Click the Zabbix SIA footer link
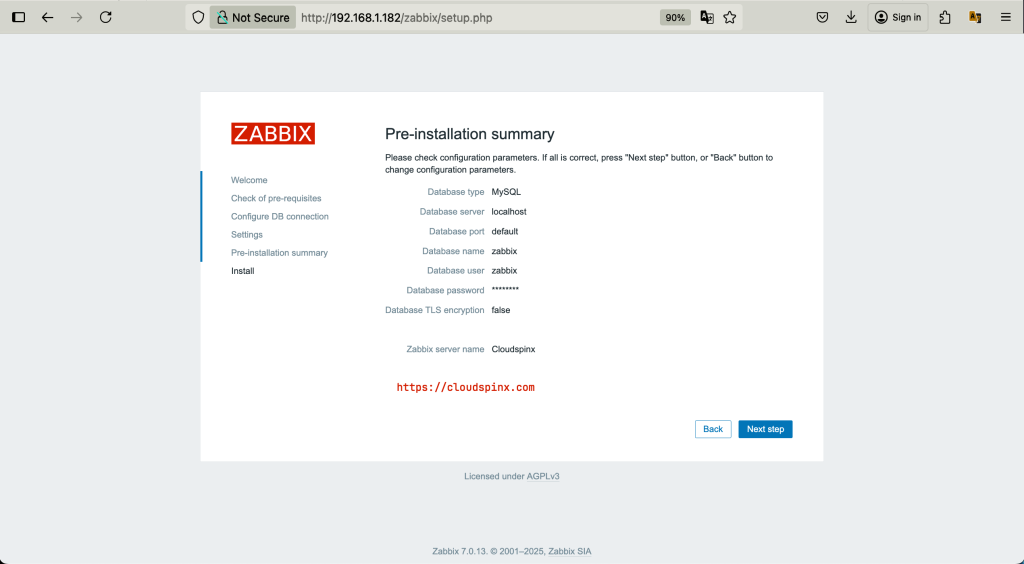 [x=569, y=551]
